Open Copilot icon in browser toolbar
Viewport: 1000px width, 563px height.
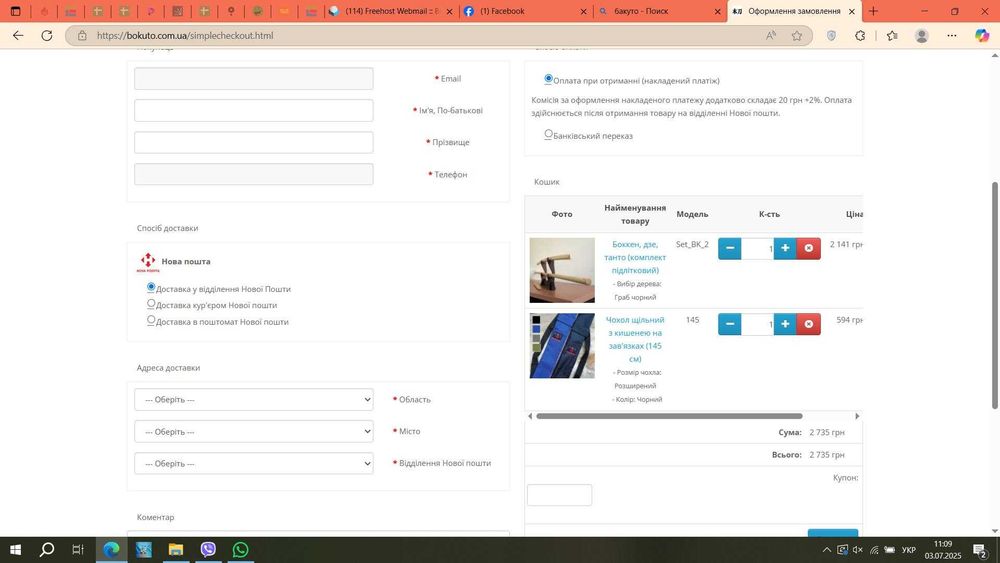[x=982, y=36]
